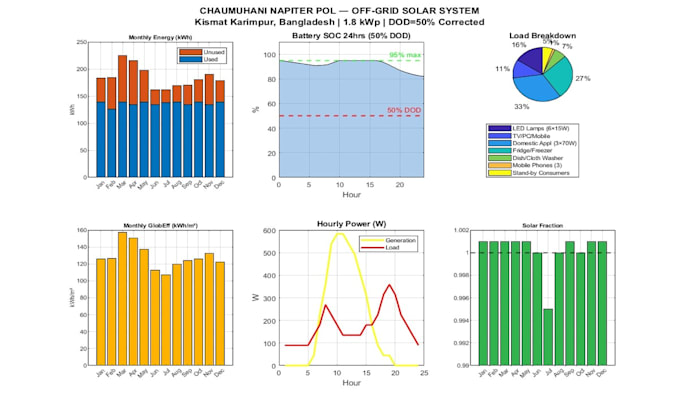The height and width of the screenshot is (409, 680).
Task: Click the yellow Generation legend line
Action: point(372,240)
